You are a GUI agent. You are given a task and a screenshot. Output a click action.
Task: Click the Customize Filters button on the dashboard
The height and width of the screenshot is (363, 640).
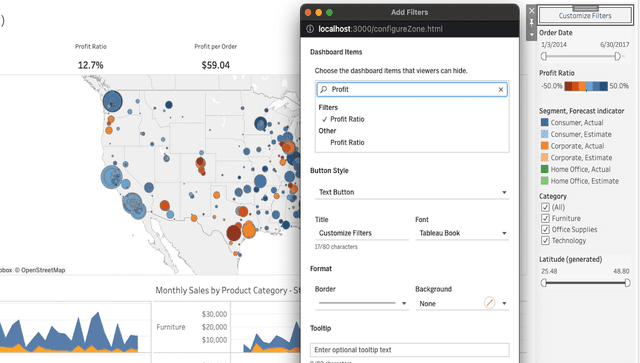[x=585, y=16]
